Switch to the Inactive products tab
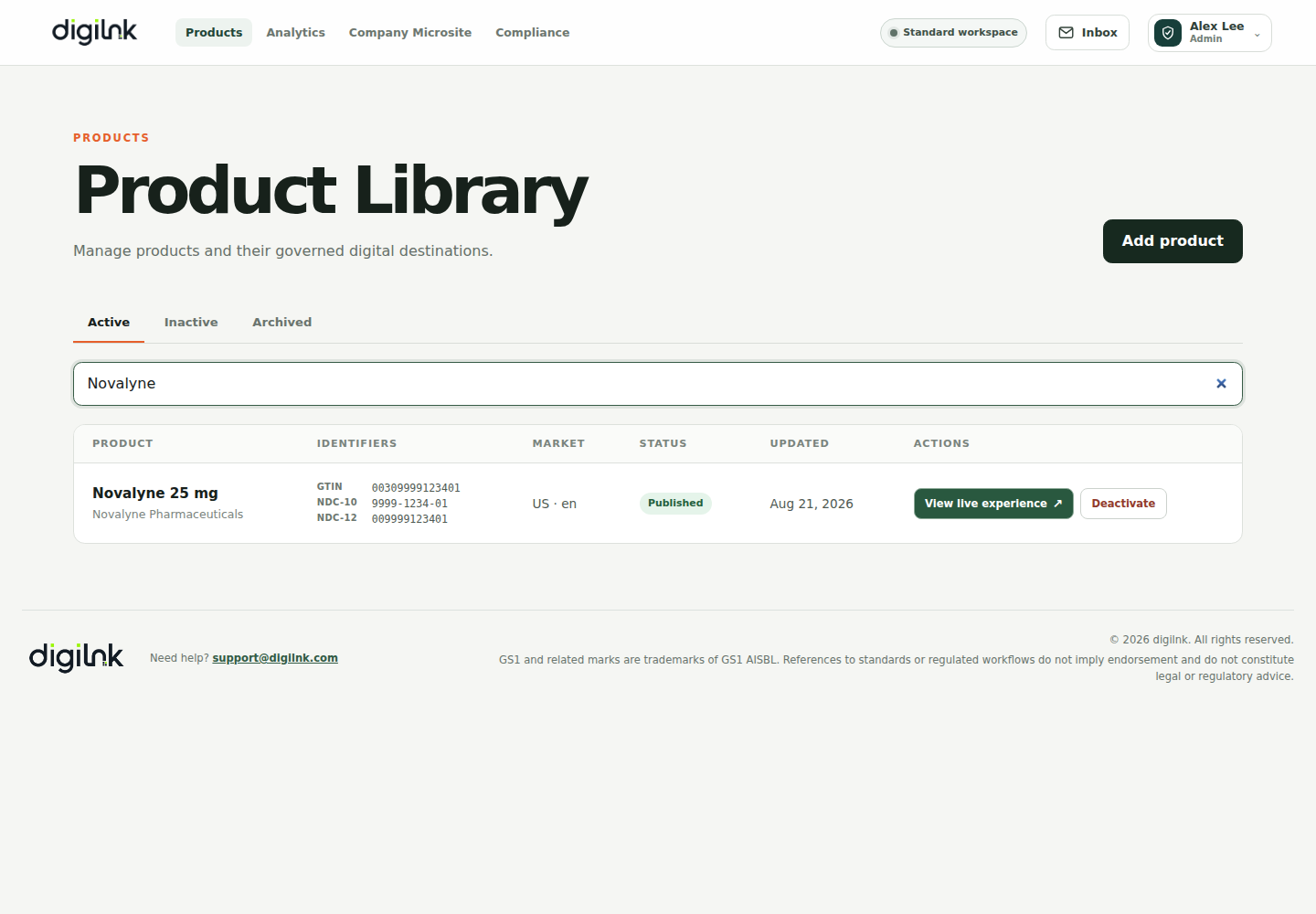The image size is (1316, 914). coord(191,323)
